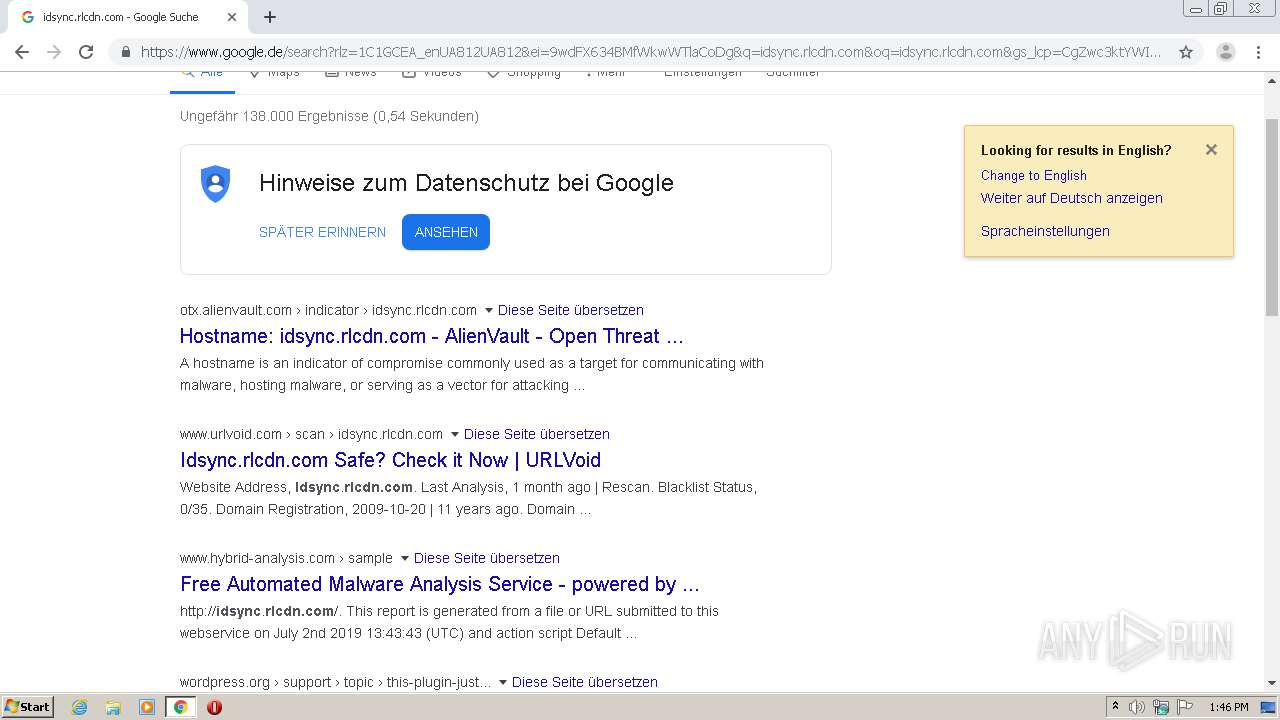This screenshot has width=1280, height=720.
Task: Click the www.hybrid-analysis.com breadcrumb URL
Action: [x=286, y=558]
